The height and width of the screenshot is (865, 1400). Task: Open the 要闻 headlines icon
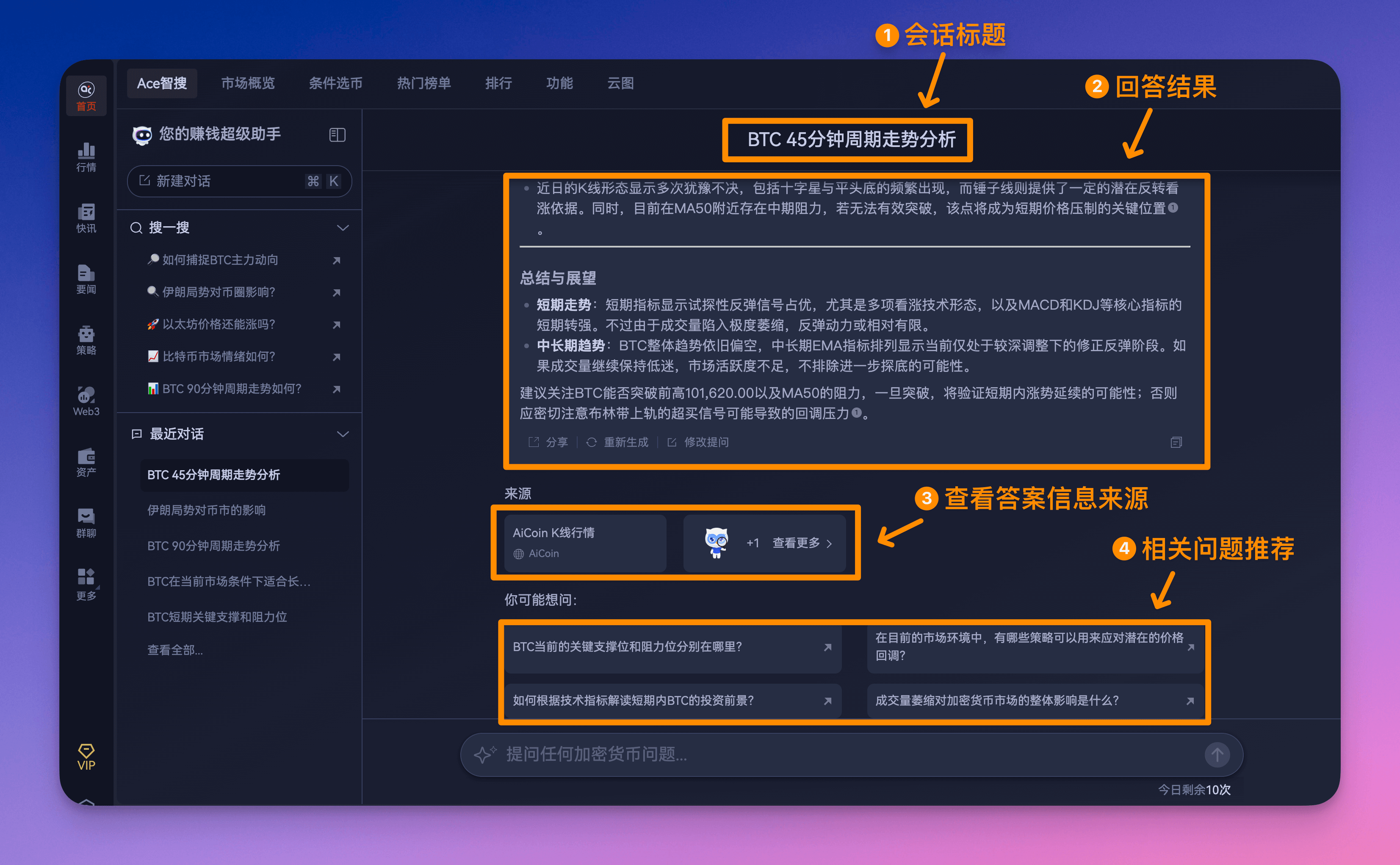pyautogui.click(x=86, y=279)
